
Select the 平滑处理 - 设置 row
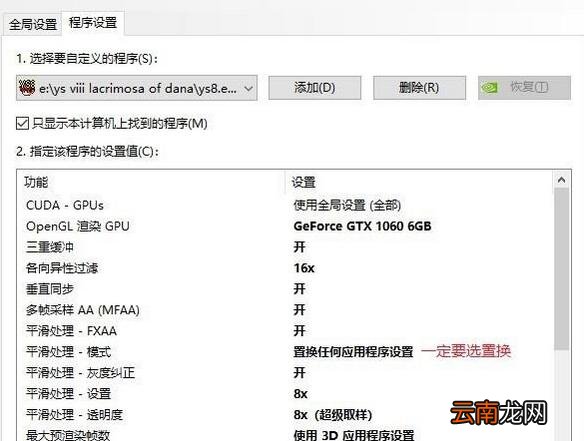point(285,393)
